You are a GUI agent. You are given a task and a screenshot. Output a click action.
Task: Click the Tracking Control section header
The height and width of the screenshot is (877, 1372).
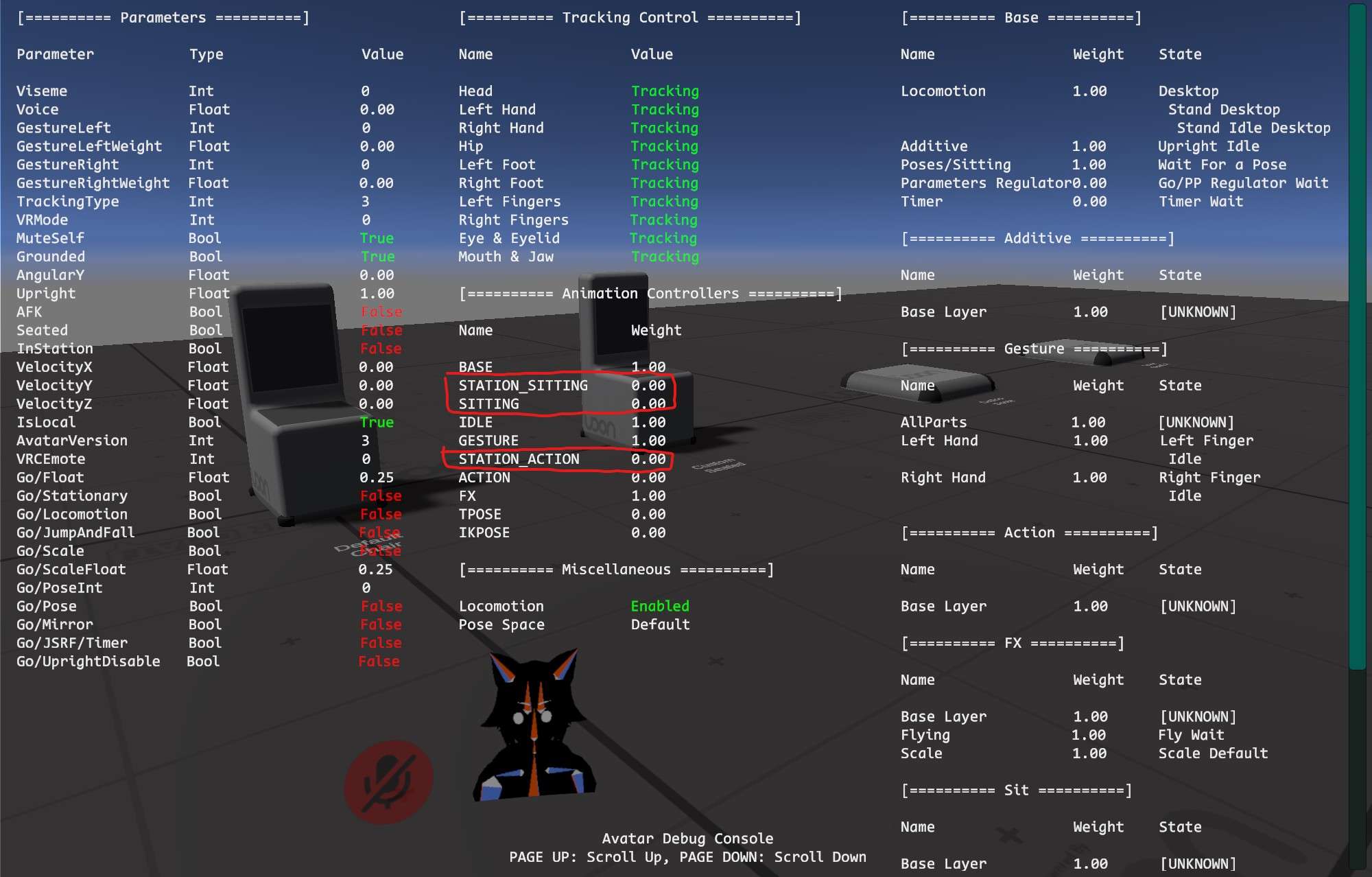pos(629,18)
